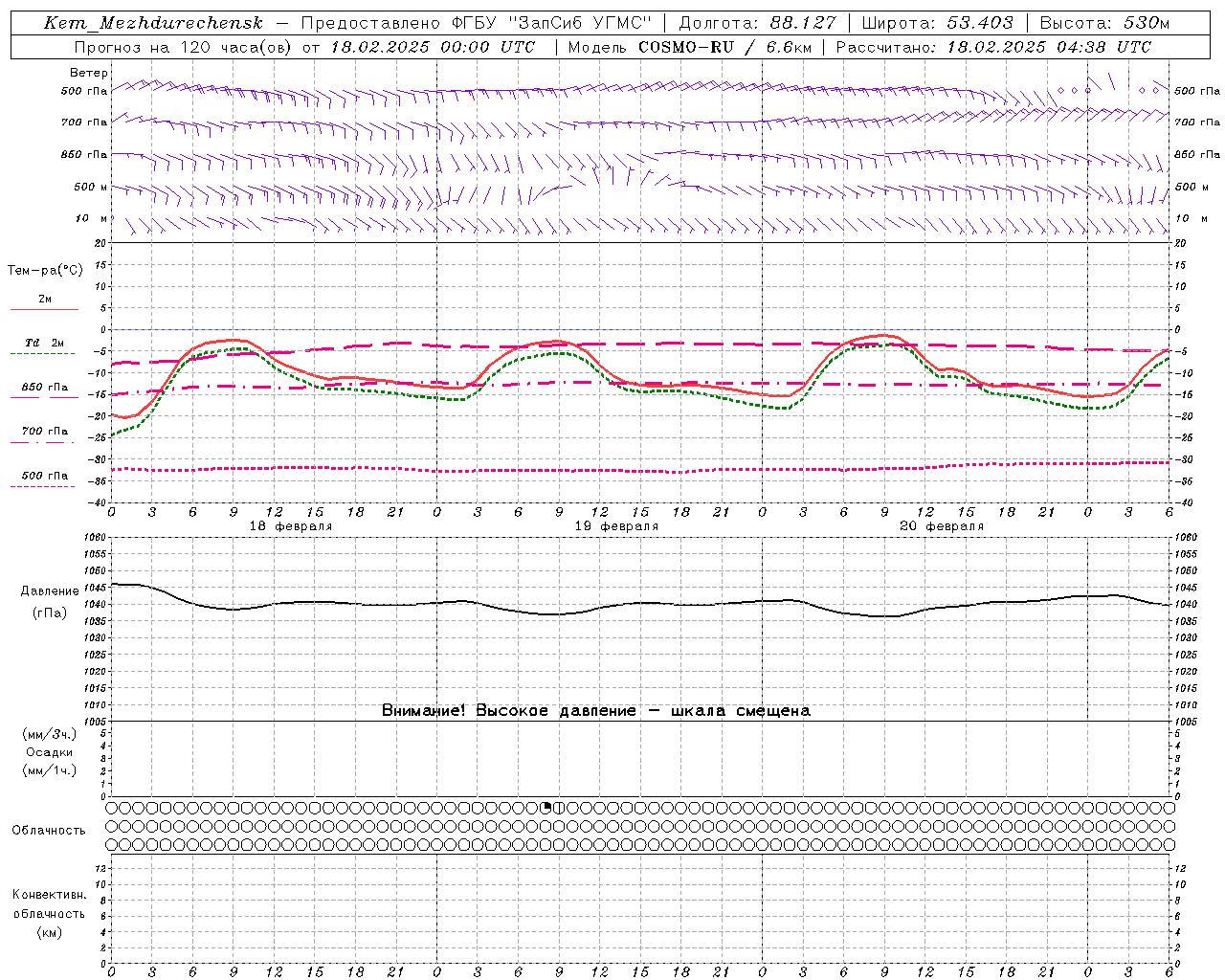Click the '2м' temperature legend label
This screenshot has width=1225, height=980.
click(x=45, y=299)
